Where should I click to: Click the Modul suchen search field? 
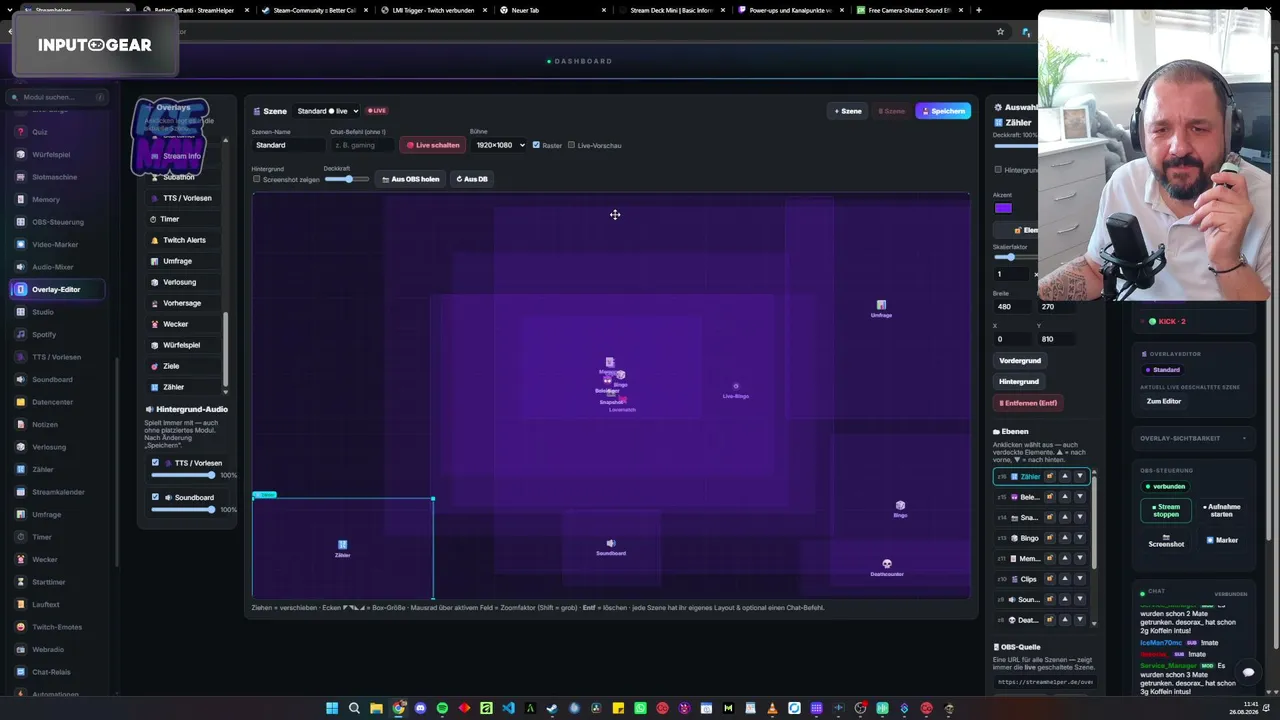(57, 97)
